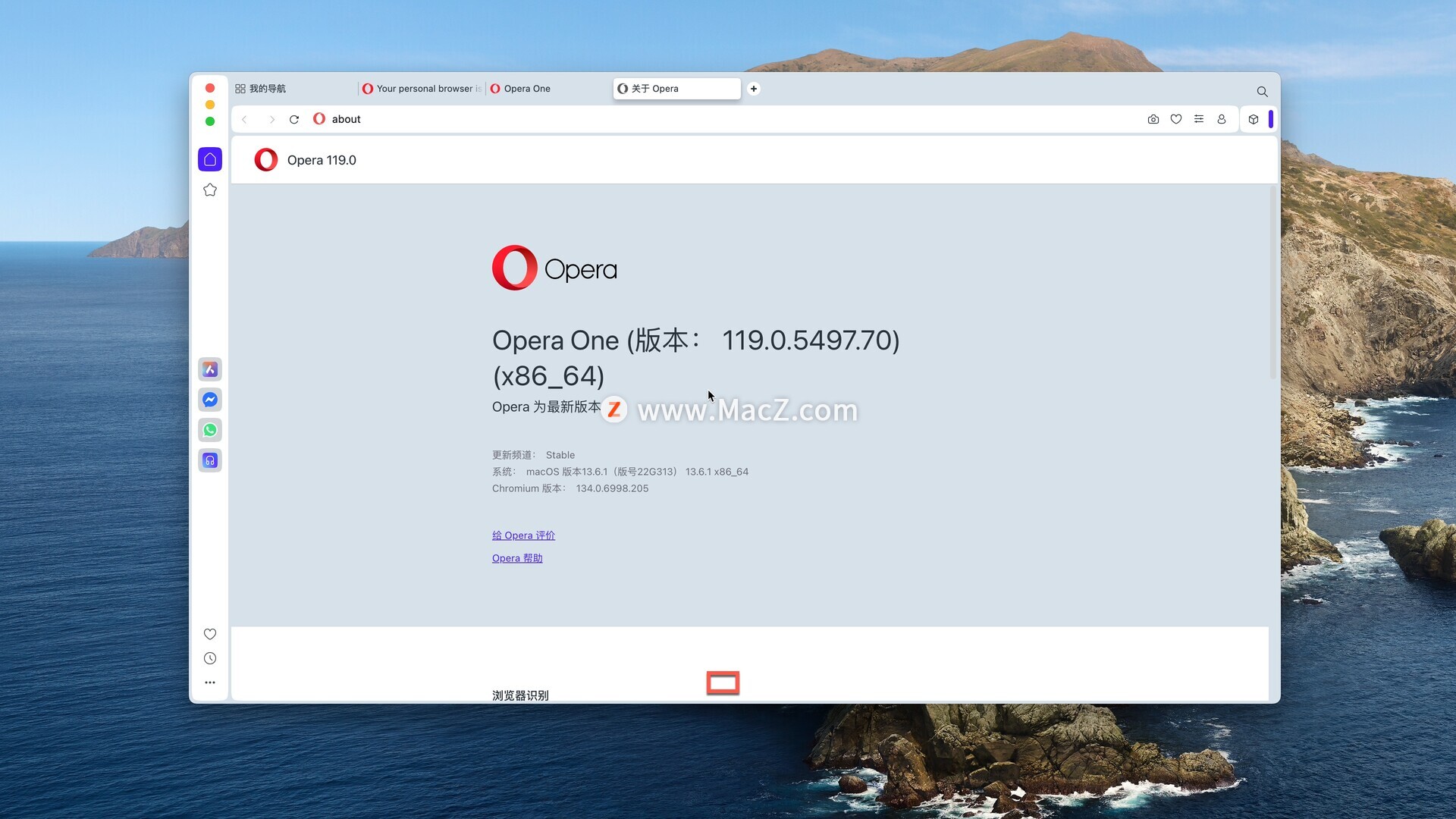Open the home start page sidebar icon
The width and height of the screenshot is (1456, 819).
point(210,159)
